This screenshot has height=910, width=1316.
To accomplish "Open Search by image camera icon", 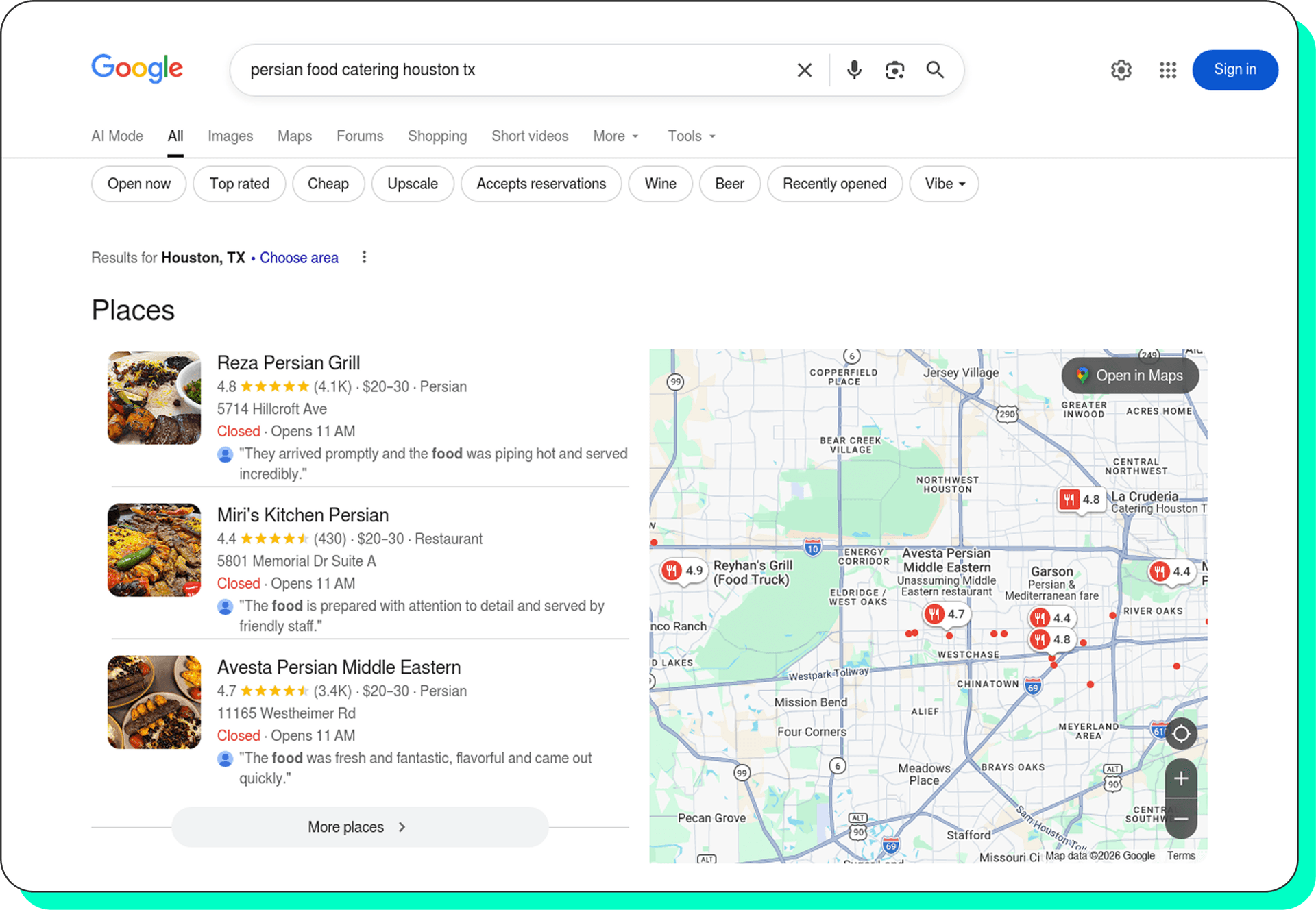I will [894, 70].
